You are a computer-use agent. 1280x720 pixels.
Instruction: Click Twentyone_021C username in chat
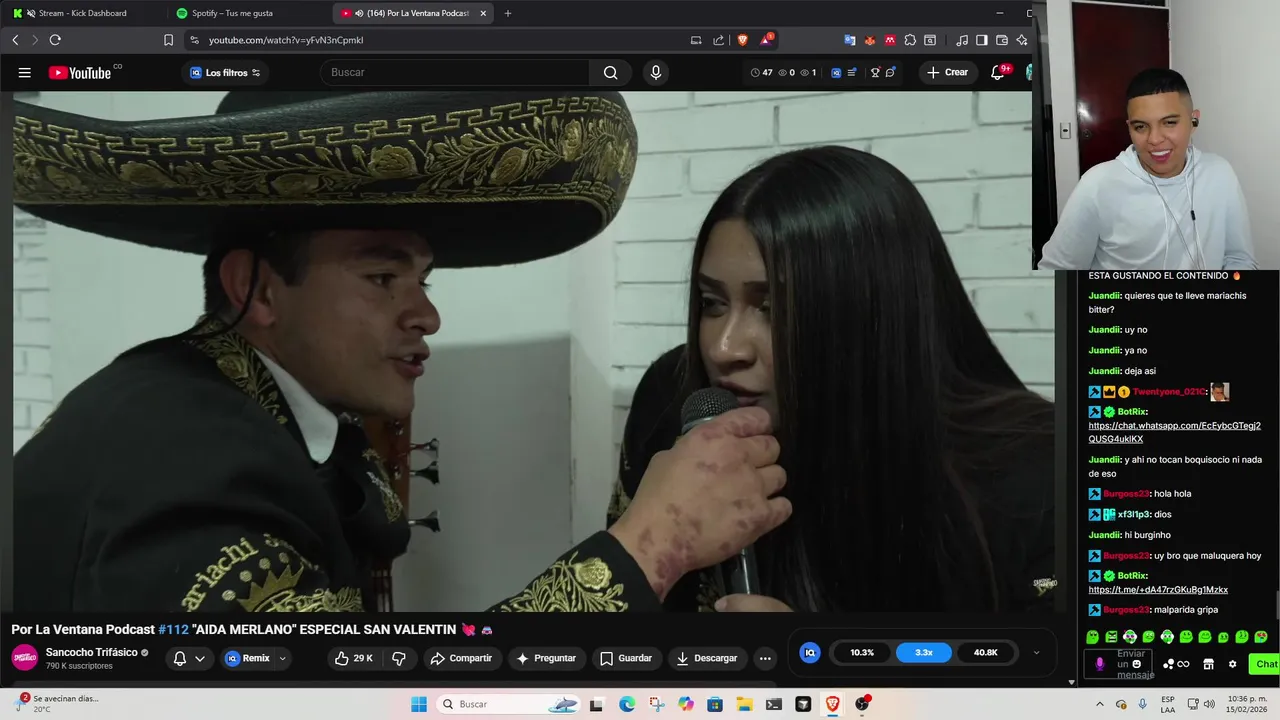pos(1170,392)
